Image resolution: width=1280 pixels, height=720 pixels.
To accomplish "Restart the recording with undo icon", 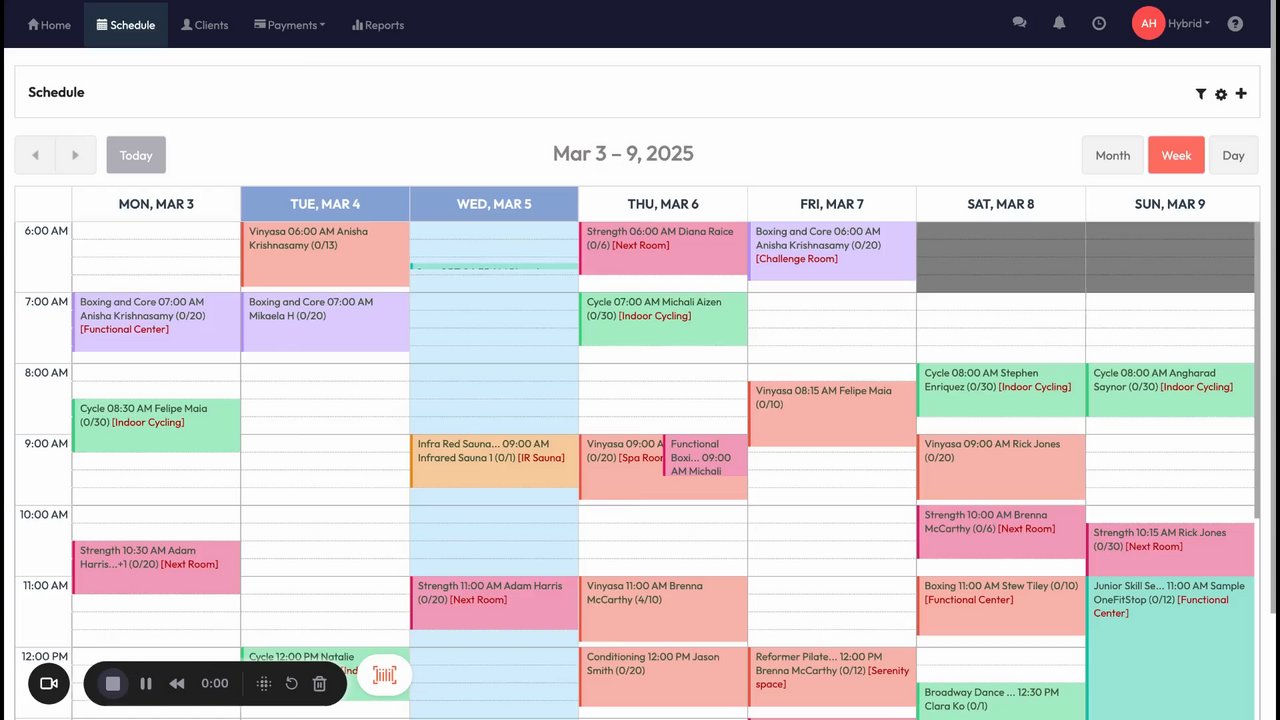I will coord(292,684).
